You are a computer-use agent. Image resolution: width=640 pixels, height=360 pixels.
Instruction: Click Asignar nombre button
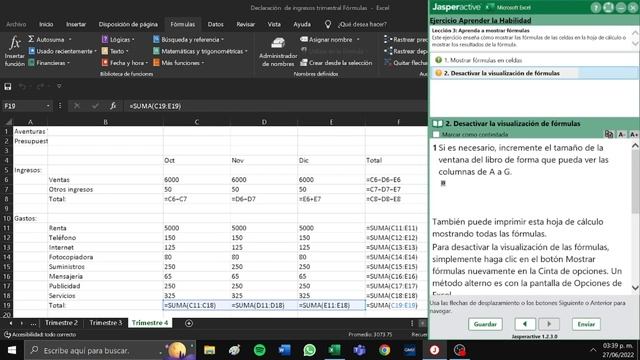(326, 40)
